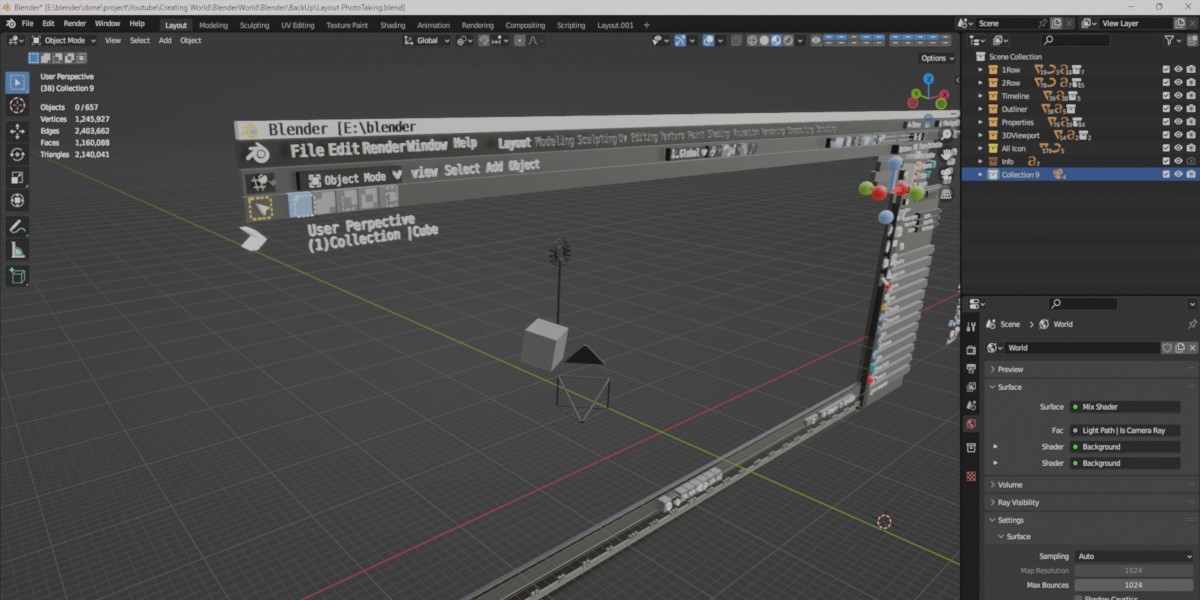This screenshot has height=600, width=1200.
Task: Expand the Properties collection in the Outliner
Action: pos(980,122)
